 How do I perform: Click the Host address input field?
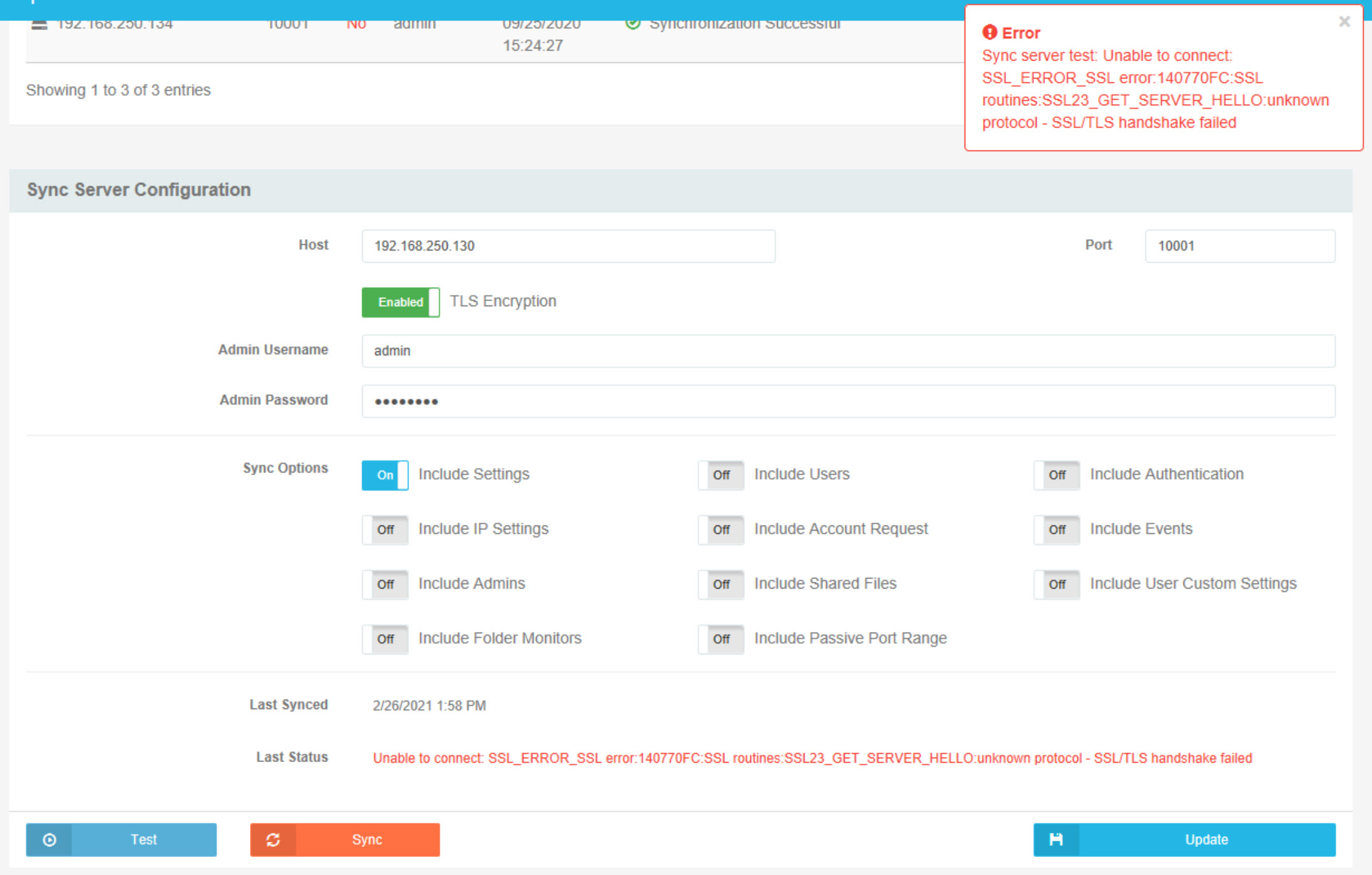point(568,246)
